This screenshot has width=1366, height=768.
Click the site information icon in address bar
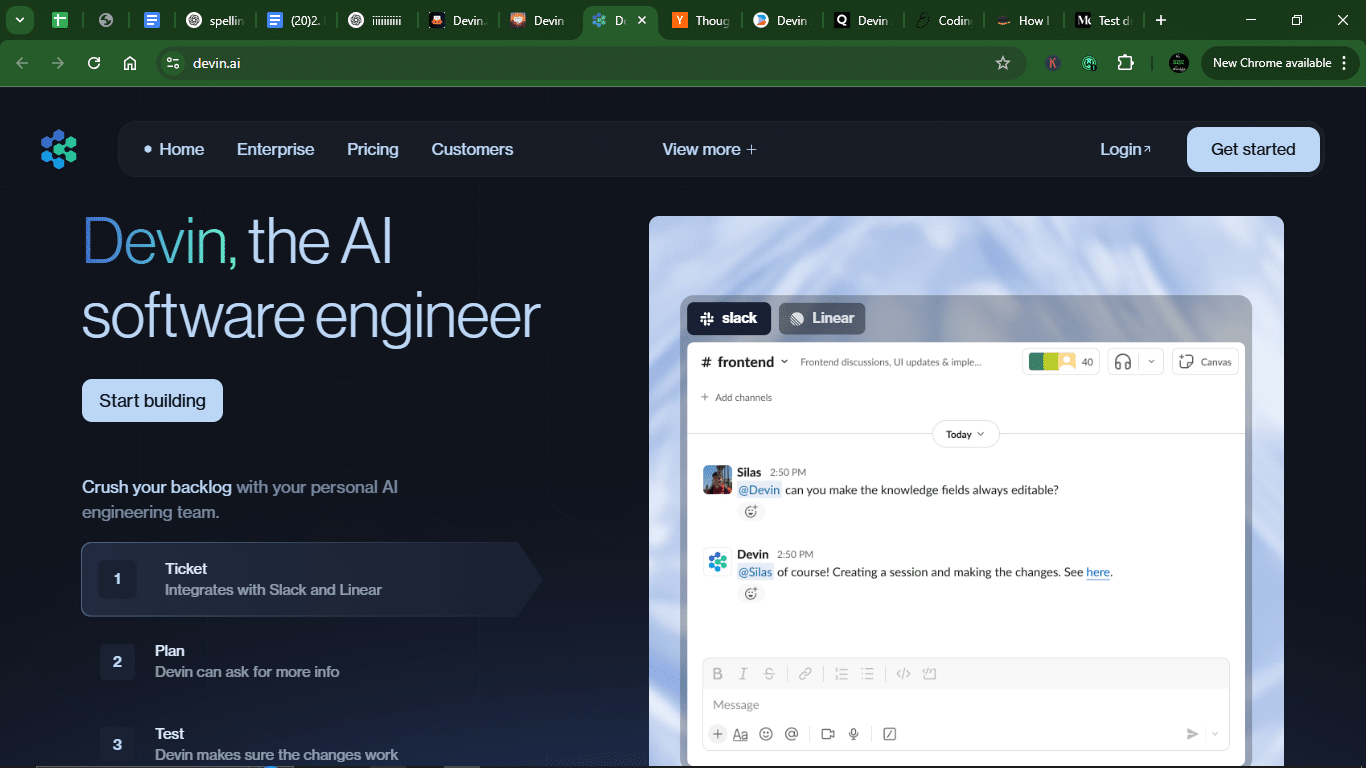173,63
